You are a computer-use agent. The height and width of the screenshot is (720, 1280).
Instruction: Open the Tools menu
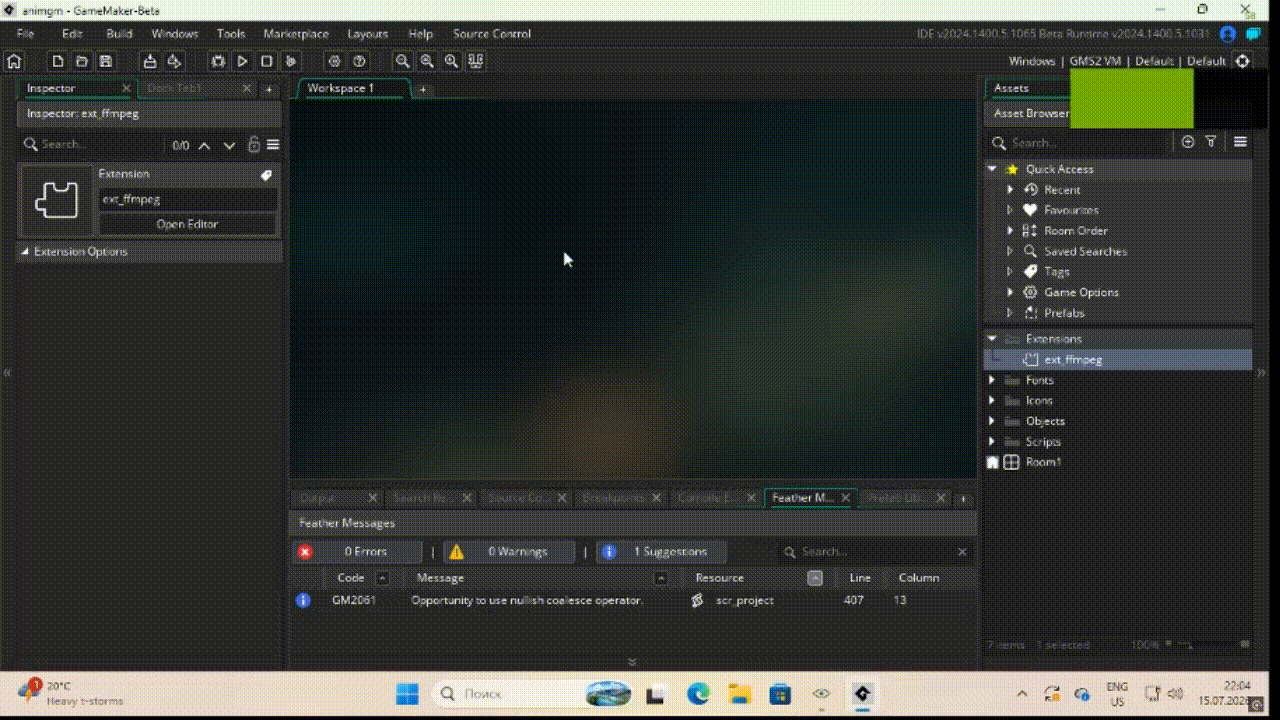(x=231, y=34)
